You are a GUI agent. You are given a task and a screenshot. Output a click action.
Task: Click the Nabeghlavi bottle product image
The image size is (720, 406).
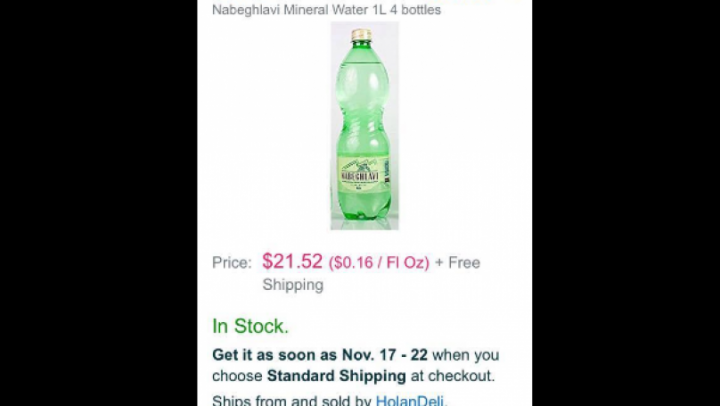pos(365,125)
